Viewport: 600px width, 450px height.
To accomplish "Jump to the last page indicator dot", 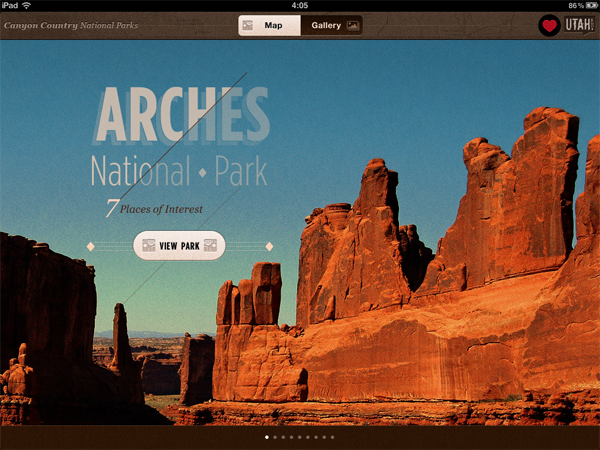I will 333,437.
